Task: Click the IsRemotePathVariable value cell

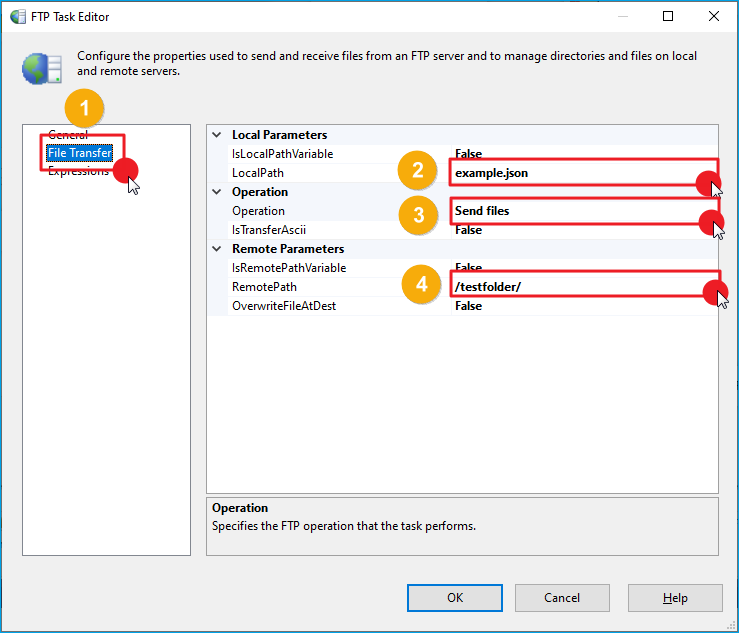Action: [x=580, y=268]
